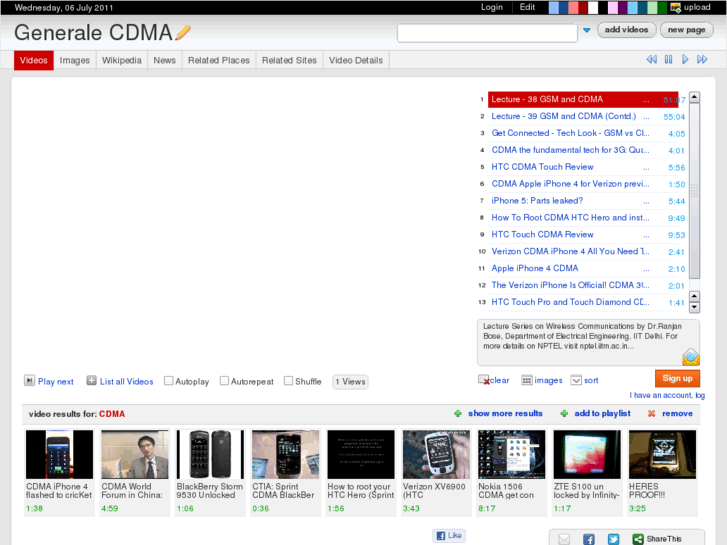This screenshot has width=727, height=545.
Task: Start playback with the play arrow
Action: (x=685, y=59)
